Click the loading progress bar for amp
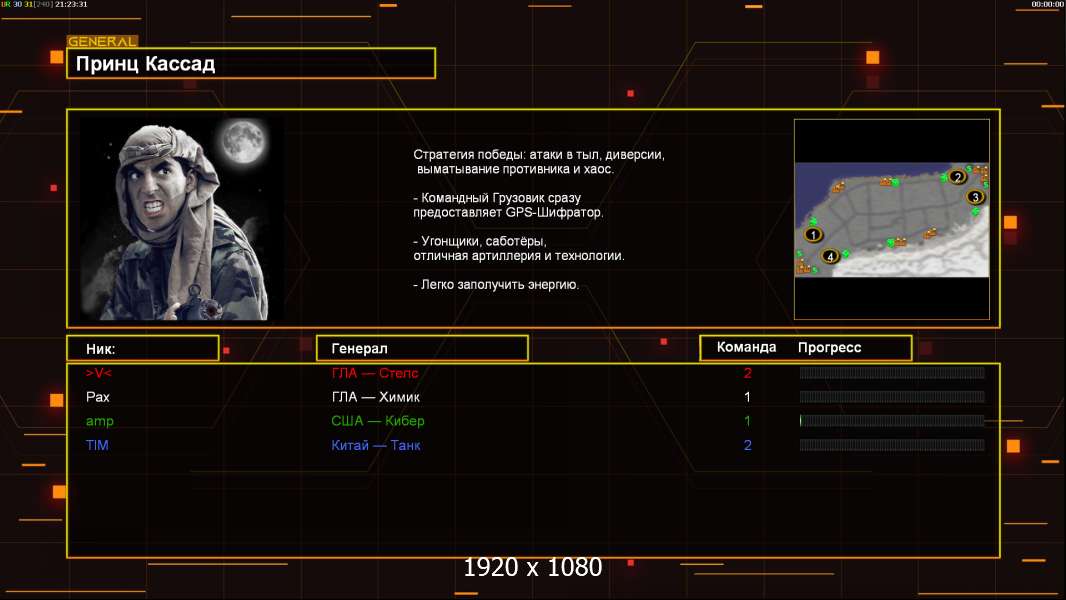This screenshot has width=1066, height=600. (x=892, y=421)
